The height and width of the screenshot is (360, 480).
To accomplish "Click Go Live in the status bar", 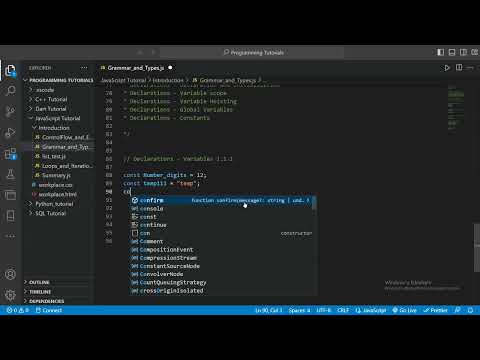I will point(404,310).
